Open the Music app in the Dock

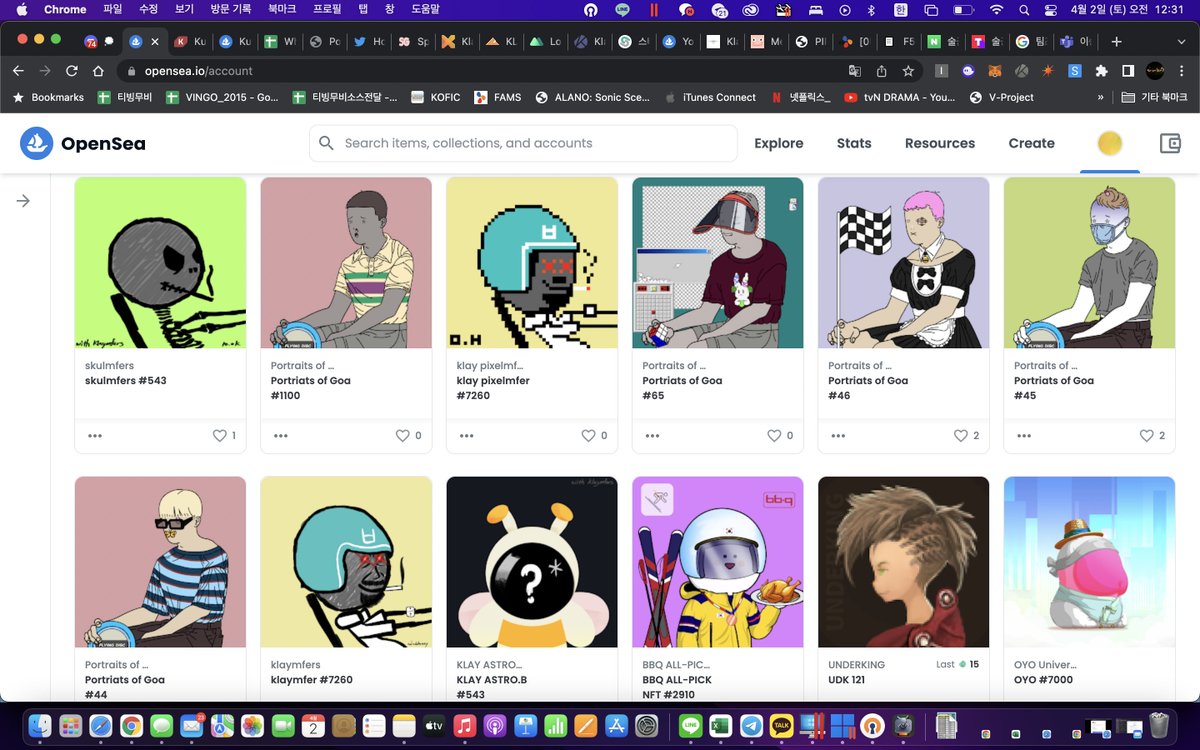[464, 725]
